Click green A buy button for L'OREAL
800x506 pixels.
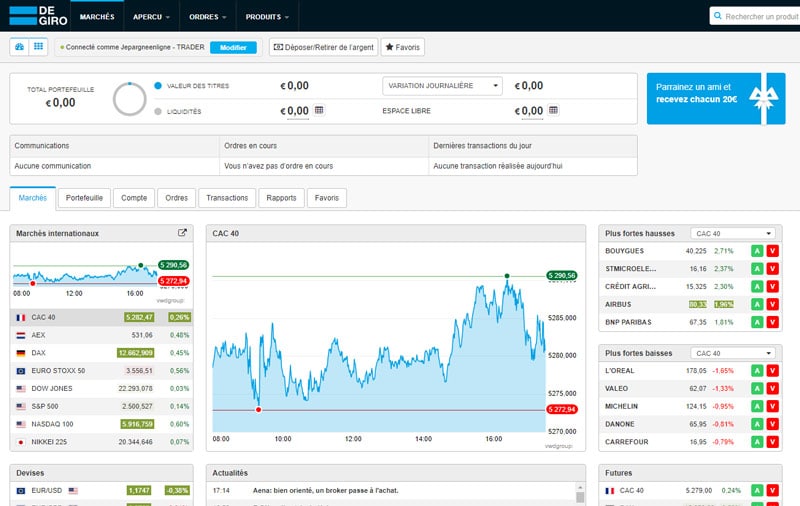click(757, 371)
